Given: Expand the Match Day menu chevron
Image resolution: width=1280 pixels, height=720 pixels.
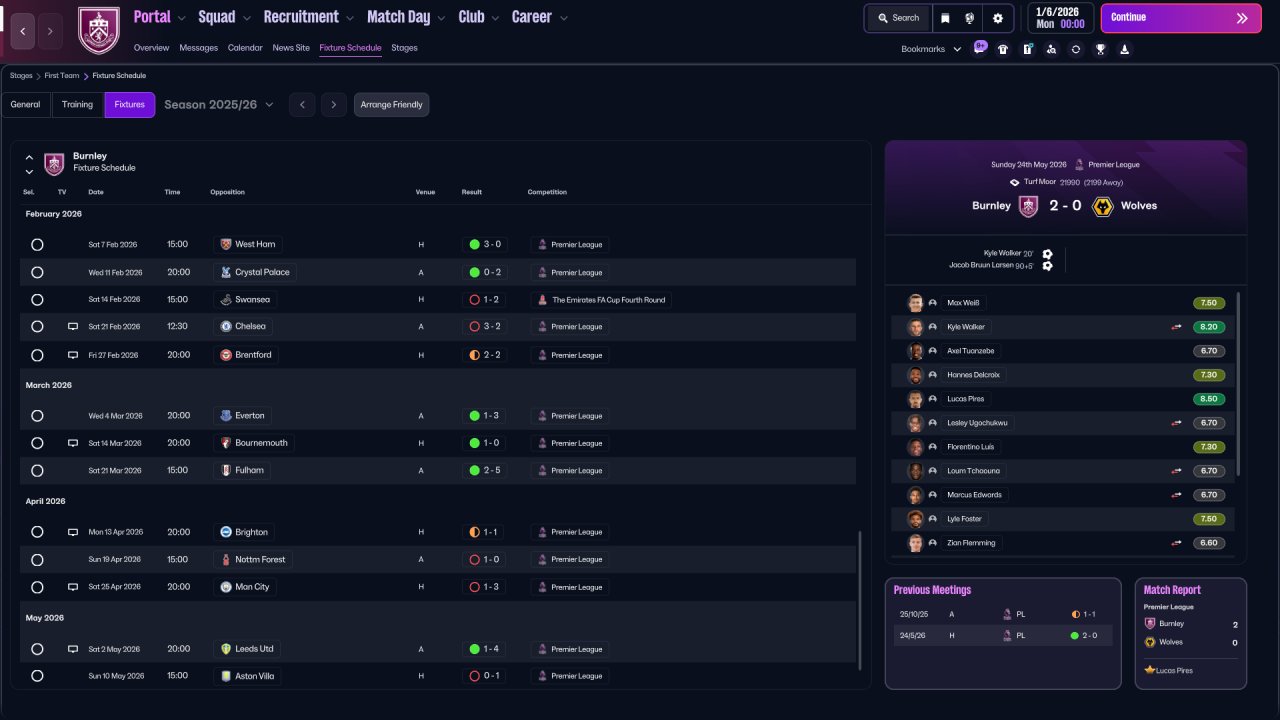Looking at the screenshot, I should tap(440, 18).
